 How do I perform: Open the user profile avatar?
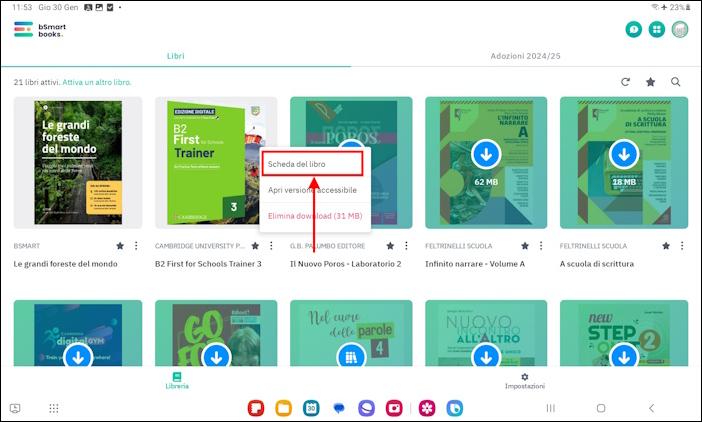(680, 30)
